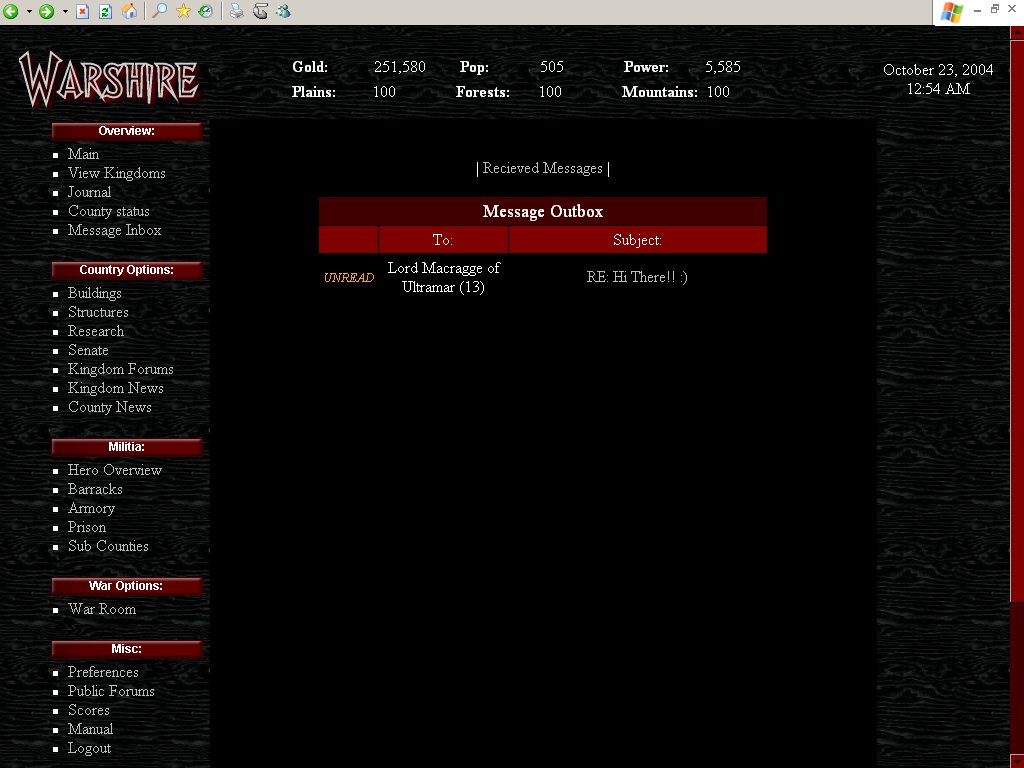Expand the Back button history dropdown
This screenshot has height=768, width=1024.
point(29,12)
